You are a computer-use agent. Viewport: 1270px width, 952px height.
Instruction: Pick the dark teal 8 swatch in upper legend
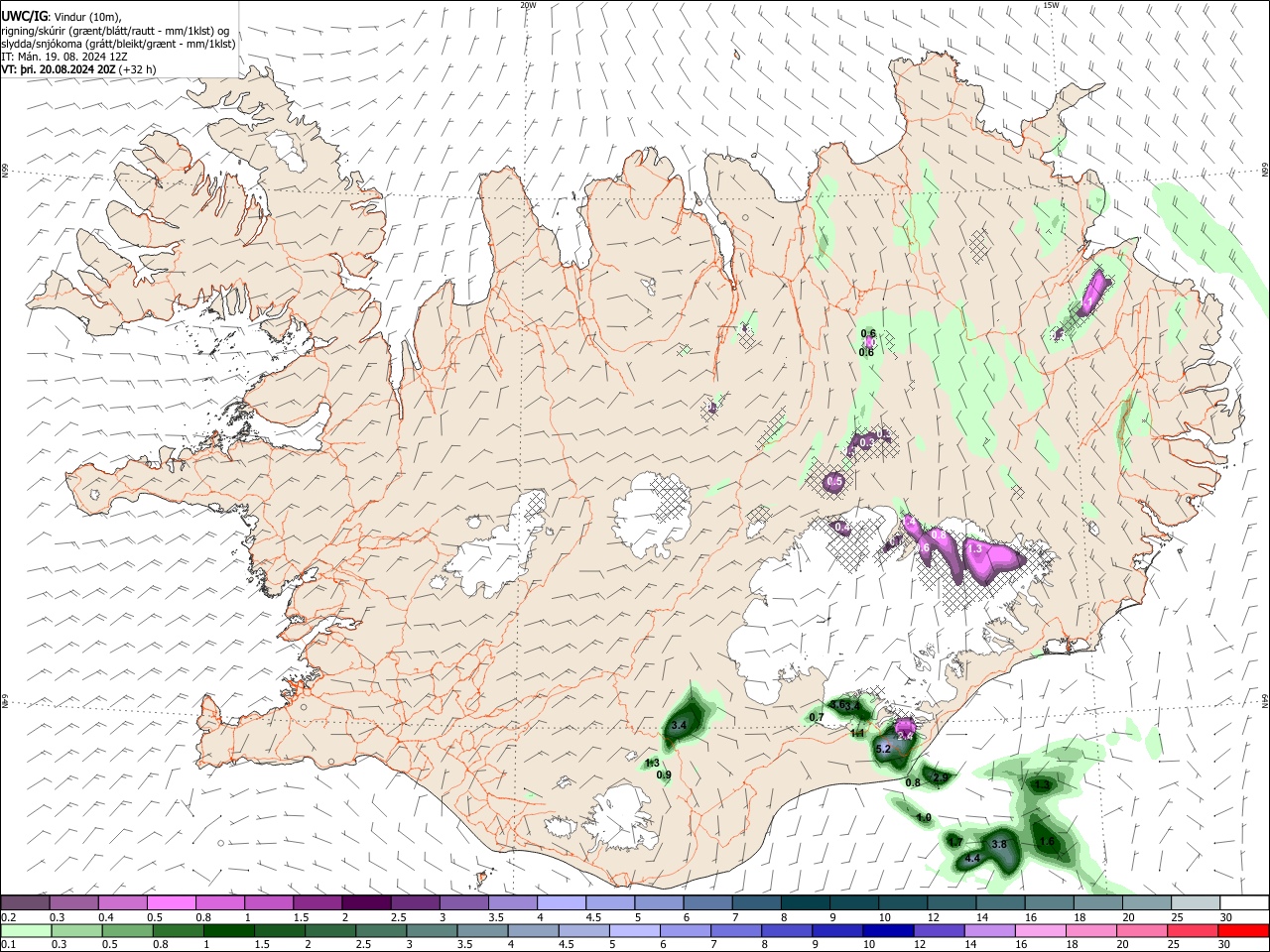(x=806, y=903)
